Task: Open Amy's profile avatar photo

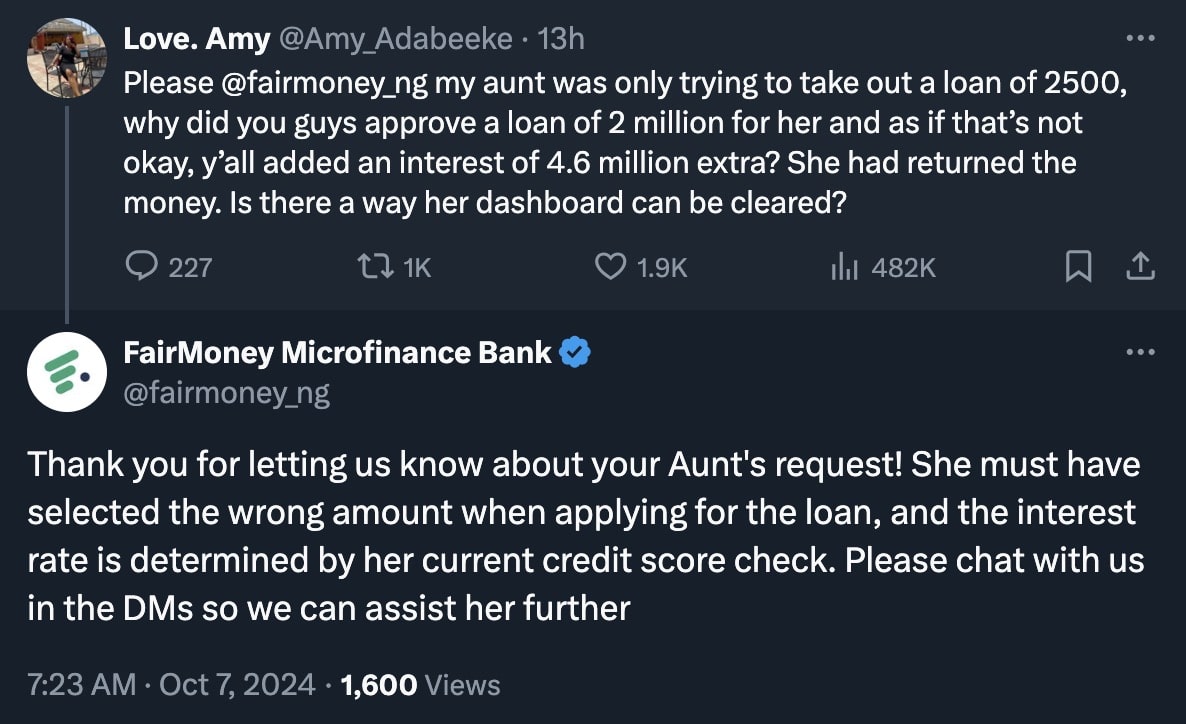Action: pyautogui.click(x=67, y=58)
